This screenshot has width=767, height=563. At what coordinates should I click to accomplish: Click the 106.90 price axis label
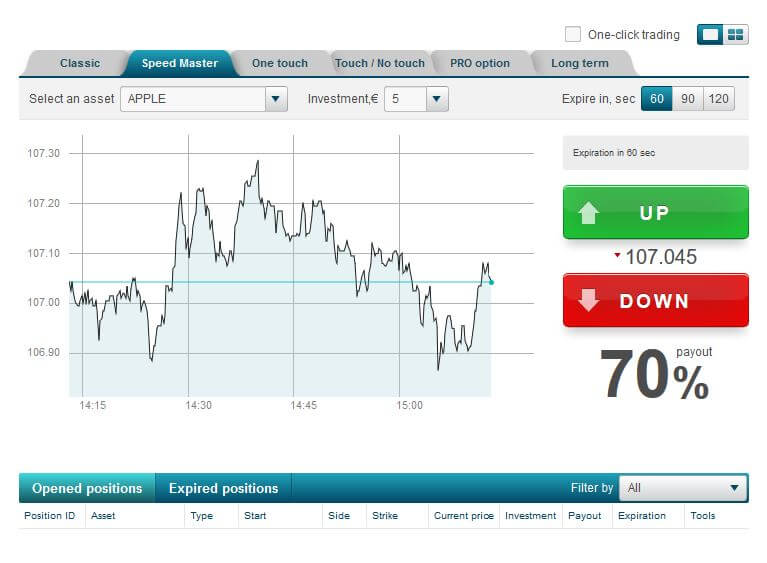[44, 352]
